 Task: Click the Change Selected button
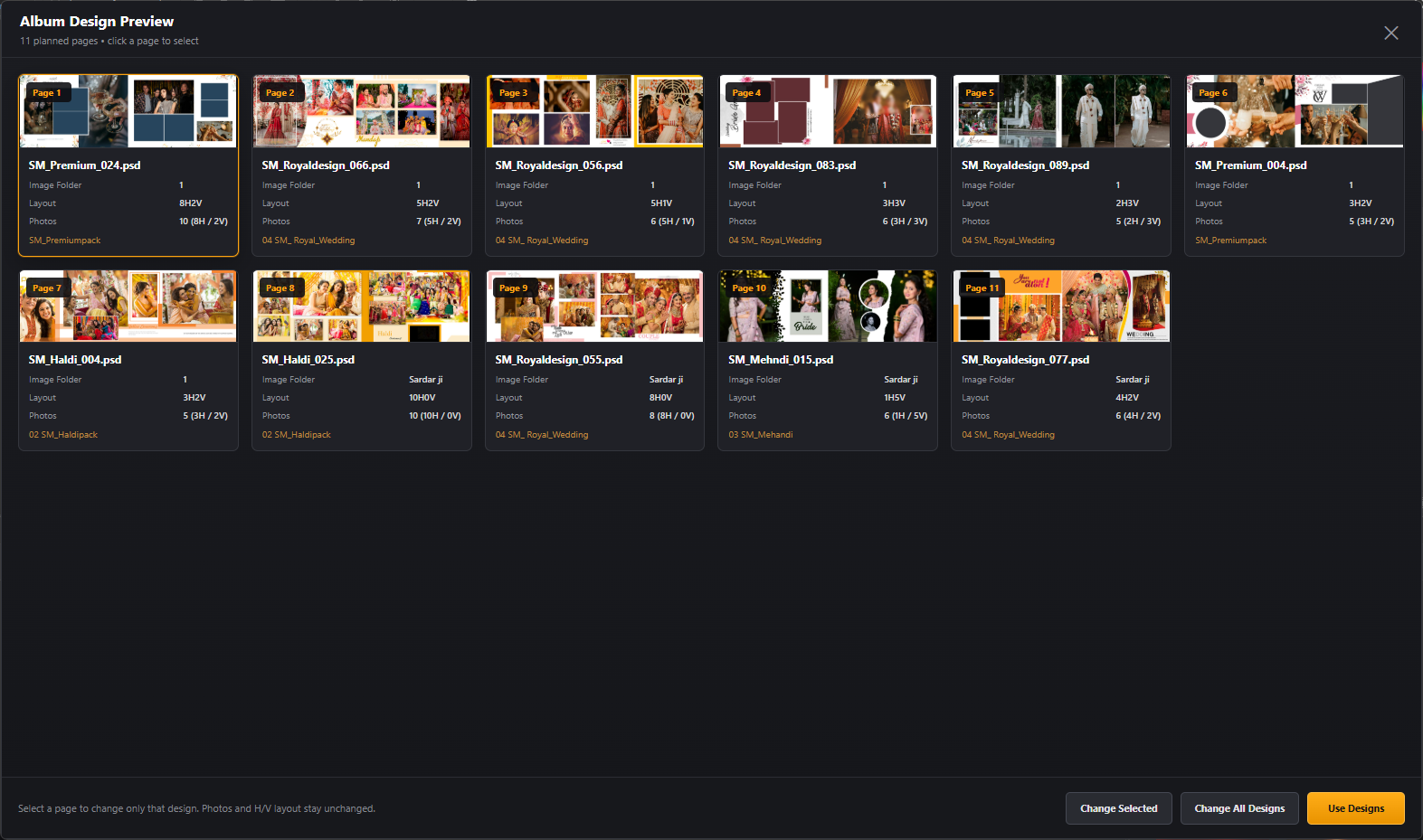[x=1118, y=808]
